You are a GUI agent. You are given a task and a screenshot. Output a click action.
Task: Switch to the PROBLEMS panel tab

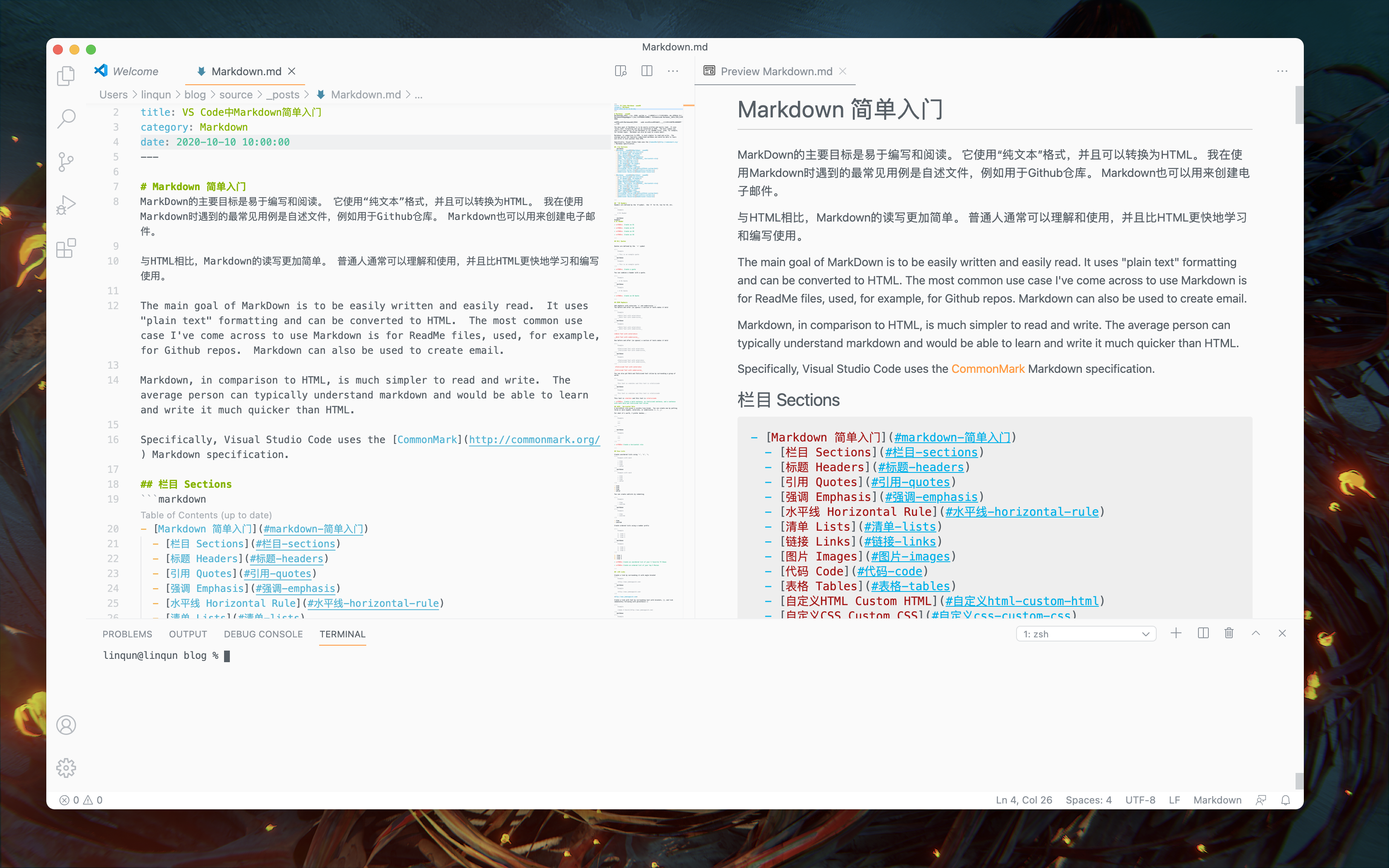[127, 634]
